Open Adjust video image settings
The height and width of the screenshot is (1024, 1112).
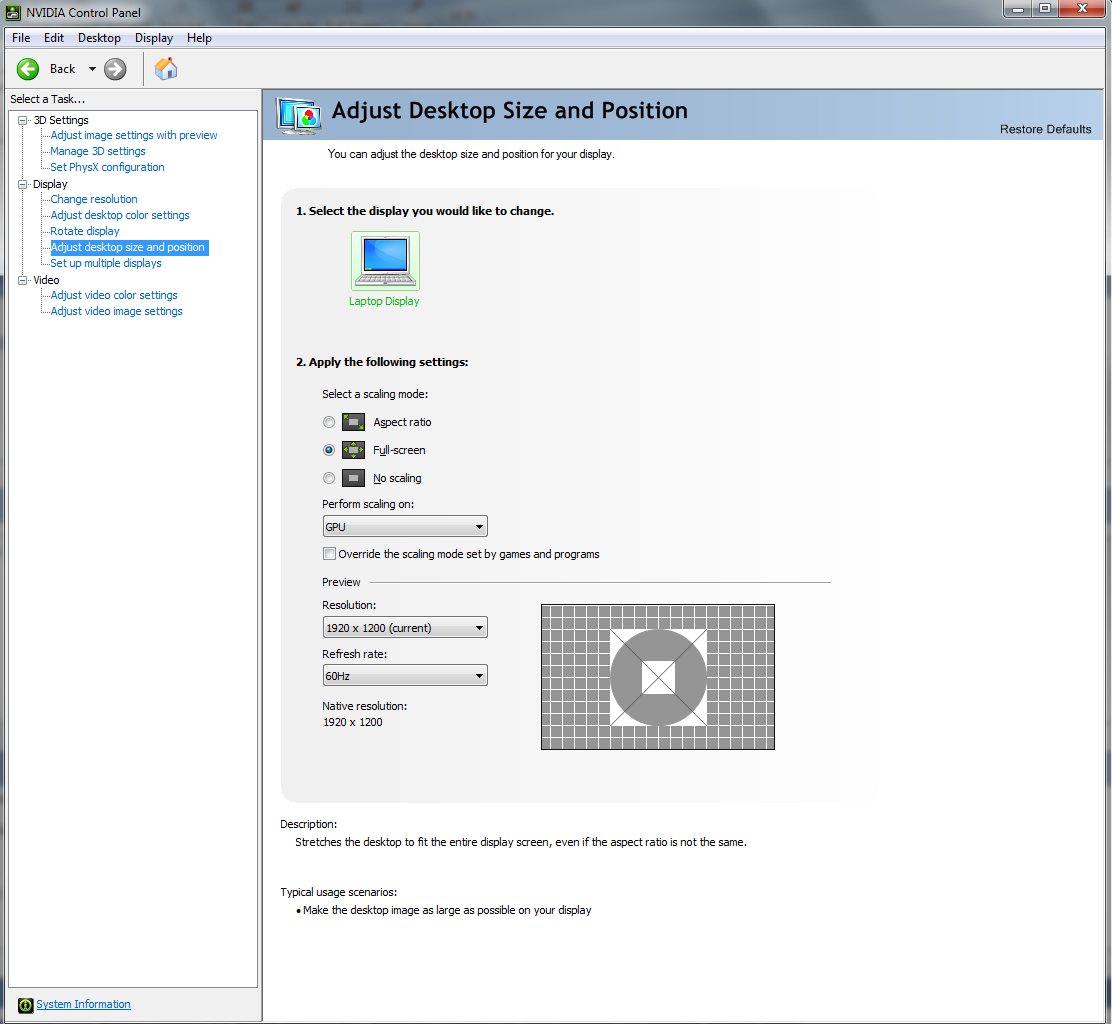tap(116, 311)
